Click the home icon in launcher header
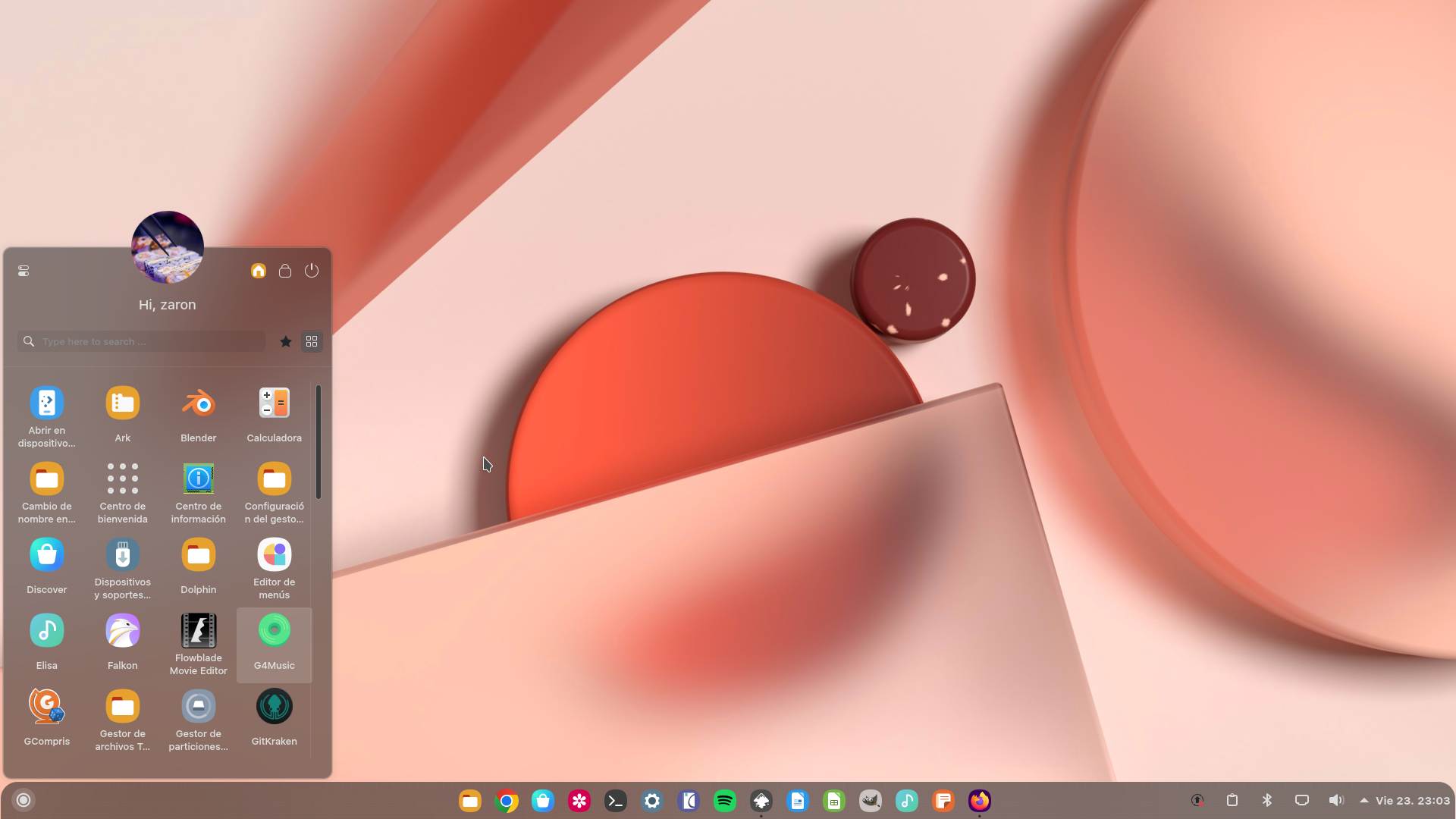The image size is (1456, 819). (259, 271)
